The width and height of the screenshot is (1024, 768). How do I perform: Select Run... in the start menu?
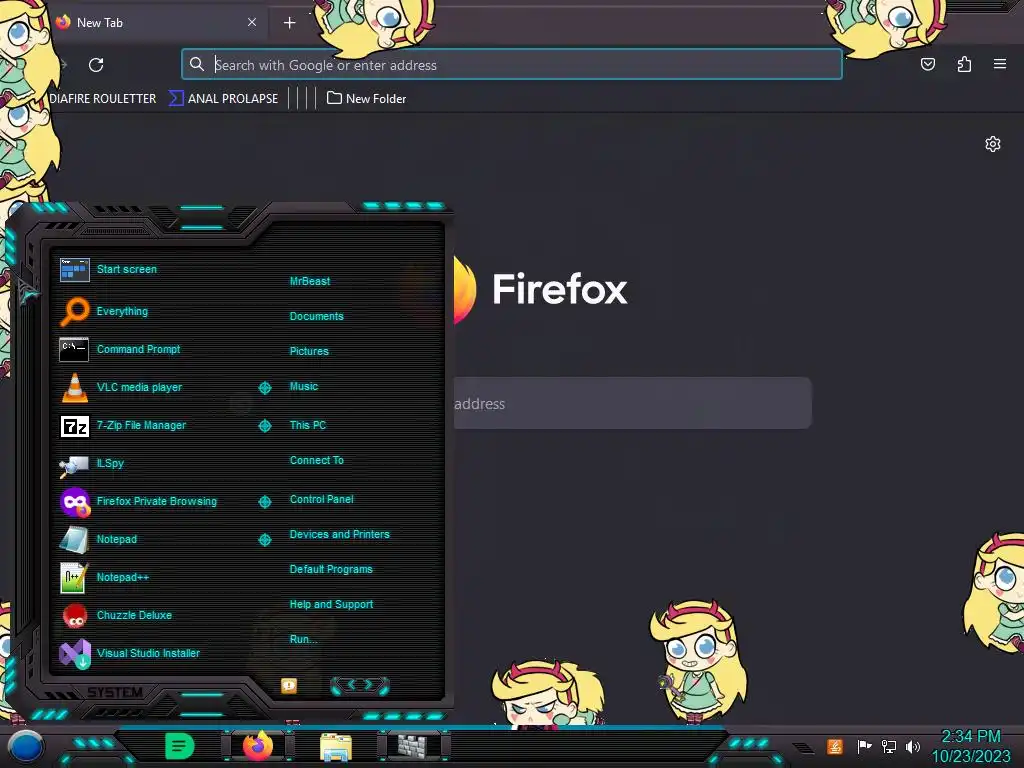[x=303, y=639]
